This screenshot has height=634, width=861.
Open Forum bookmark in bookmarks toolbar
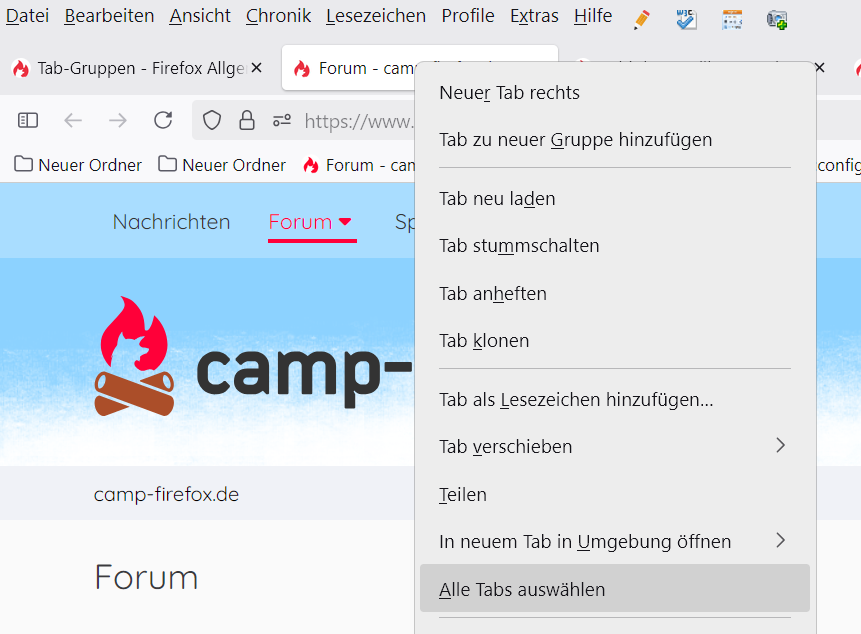[359, 165]
